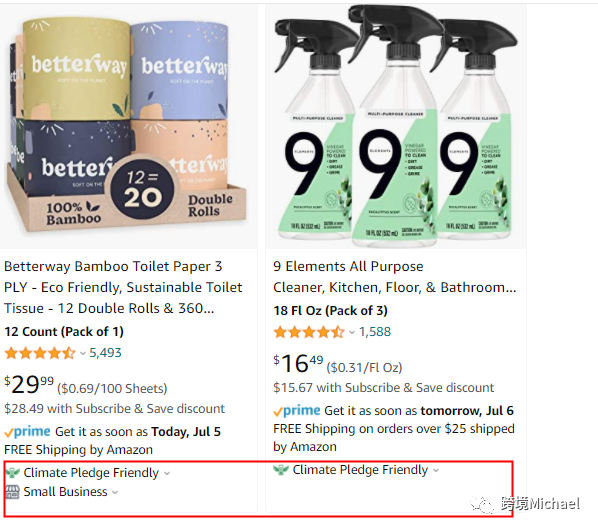Click Climate Pledge Friendly leaf icon under 9 Elements
598x530 pixels.
[x=281, y=470]
